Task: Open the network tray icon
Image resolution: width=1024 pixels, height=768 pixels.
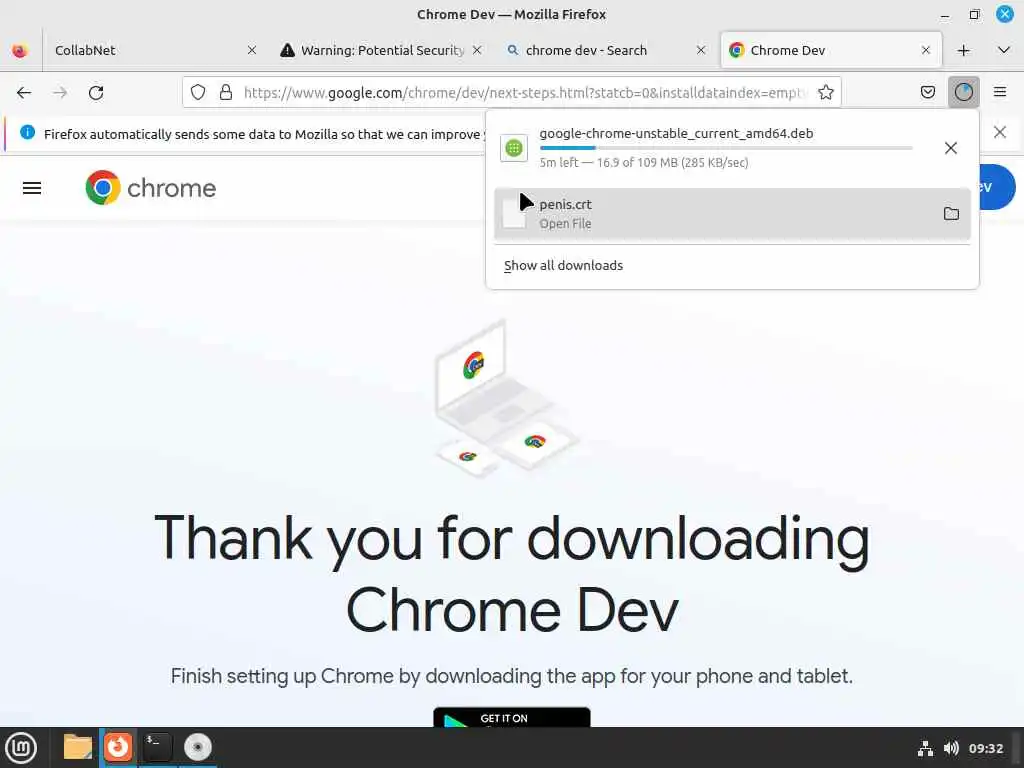Action: pyautogui.click(x=925, y=748)
